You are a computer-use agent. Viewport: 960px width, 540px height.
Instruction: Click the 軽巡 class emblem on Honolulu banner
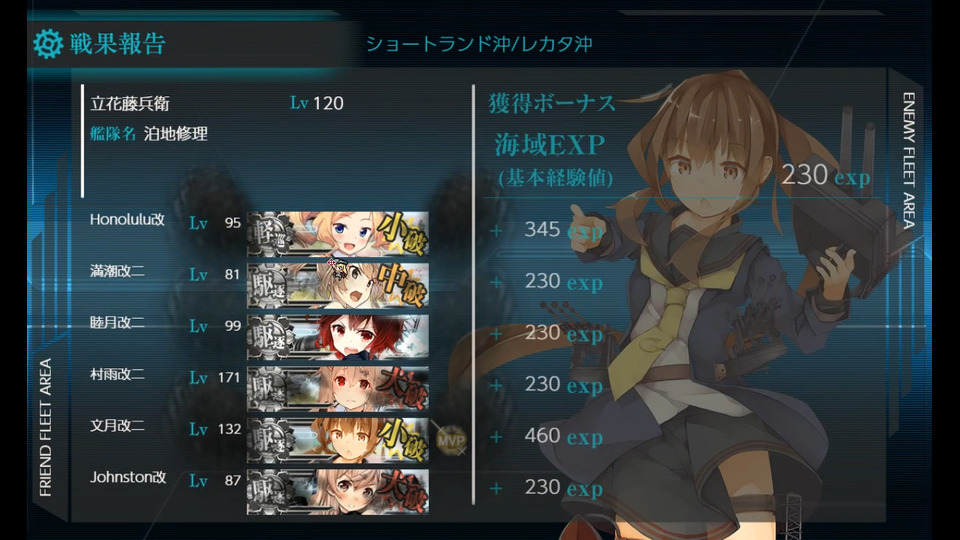(x=269, y=234)
